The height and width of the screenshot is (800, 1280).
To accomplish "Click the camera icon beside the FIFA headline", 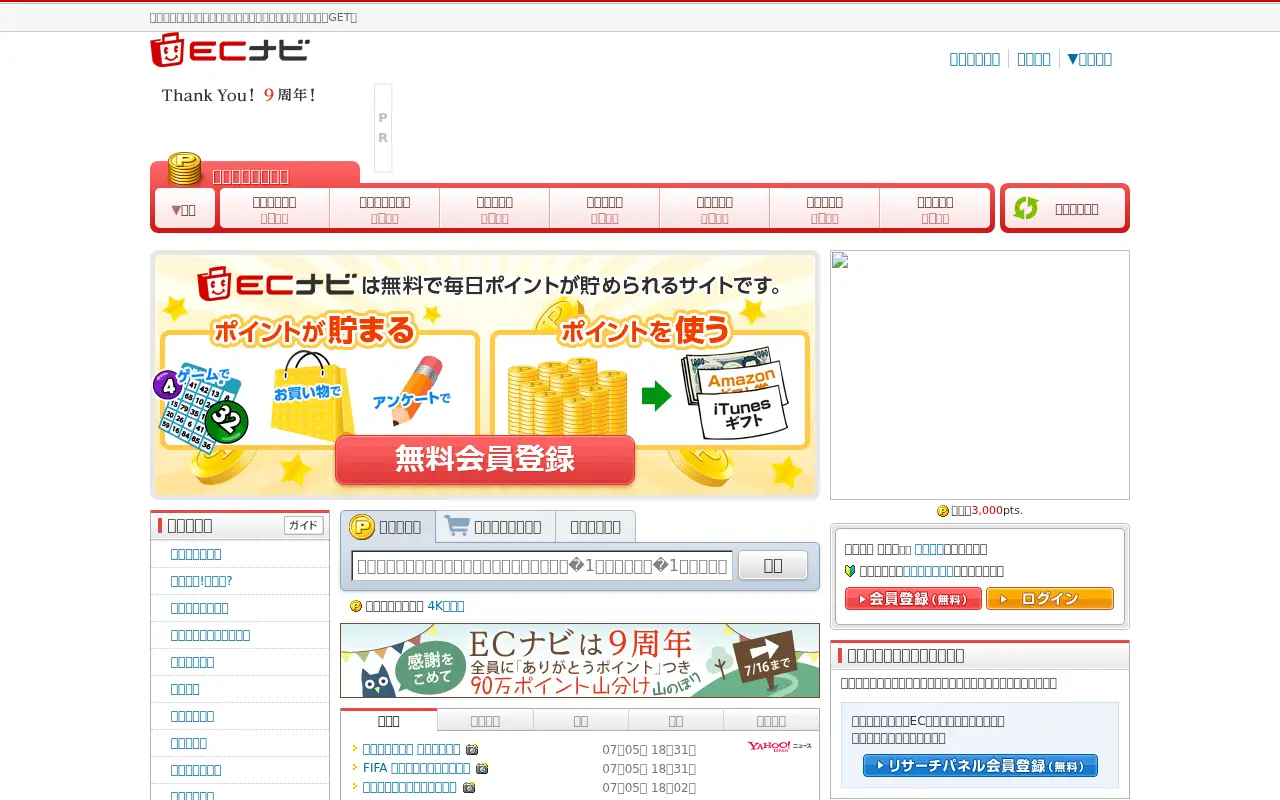I will pyautogui.click(x=482, y=768).
